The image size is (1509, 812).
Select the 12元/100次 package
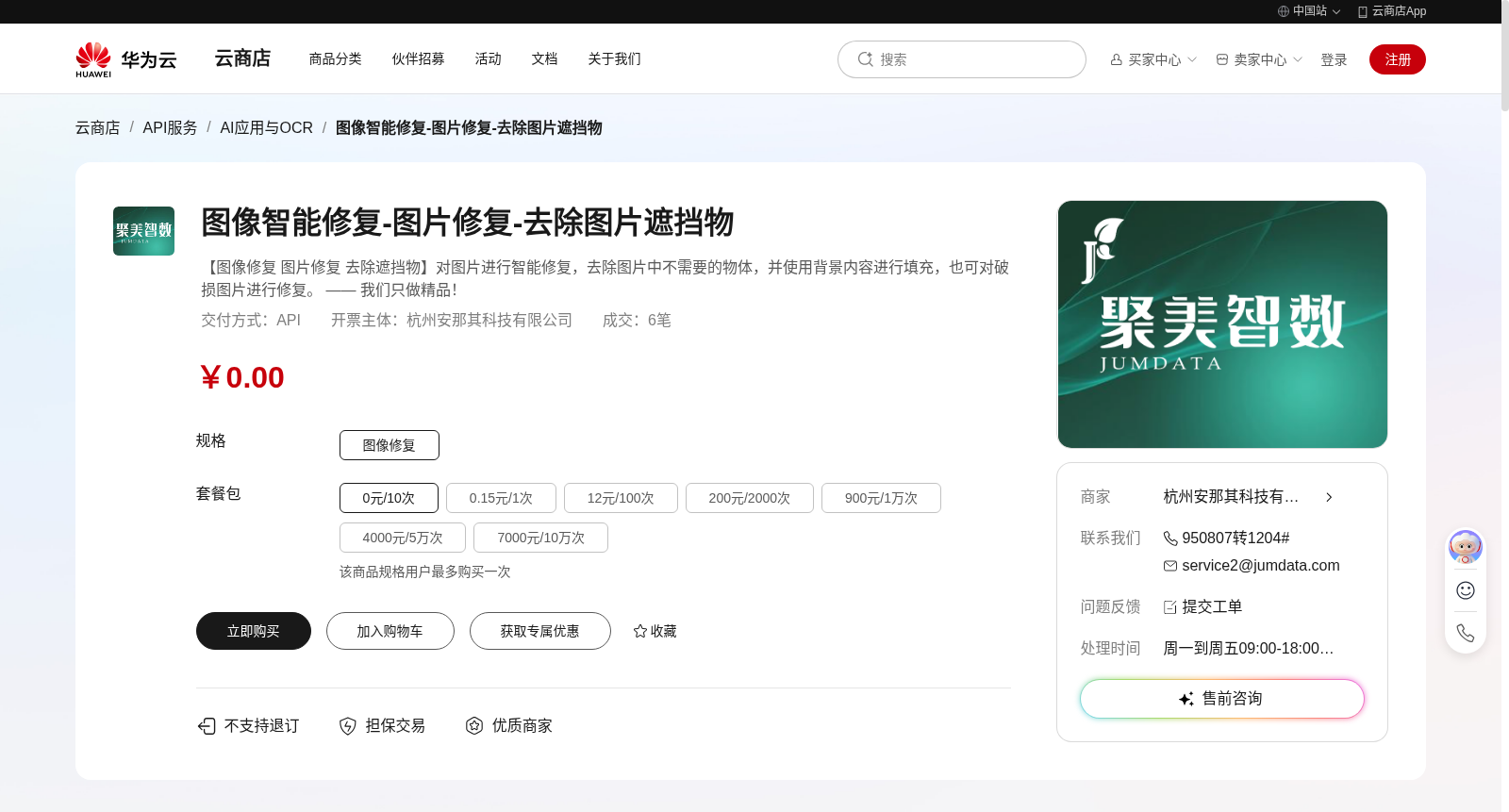tap(621, 498)
